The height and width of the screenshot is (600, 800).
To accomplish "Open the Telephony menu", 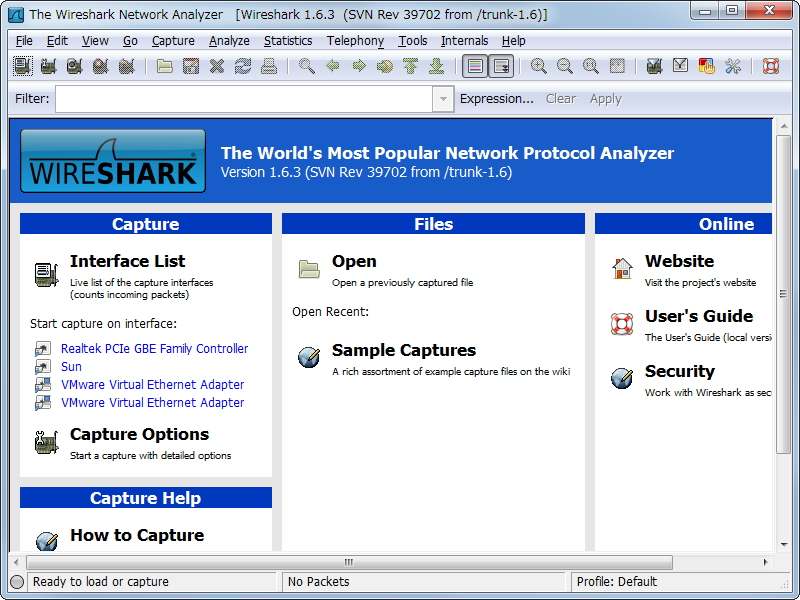I will coord(355,41).
